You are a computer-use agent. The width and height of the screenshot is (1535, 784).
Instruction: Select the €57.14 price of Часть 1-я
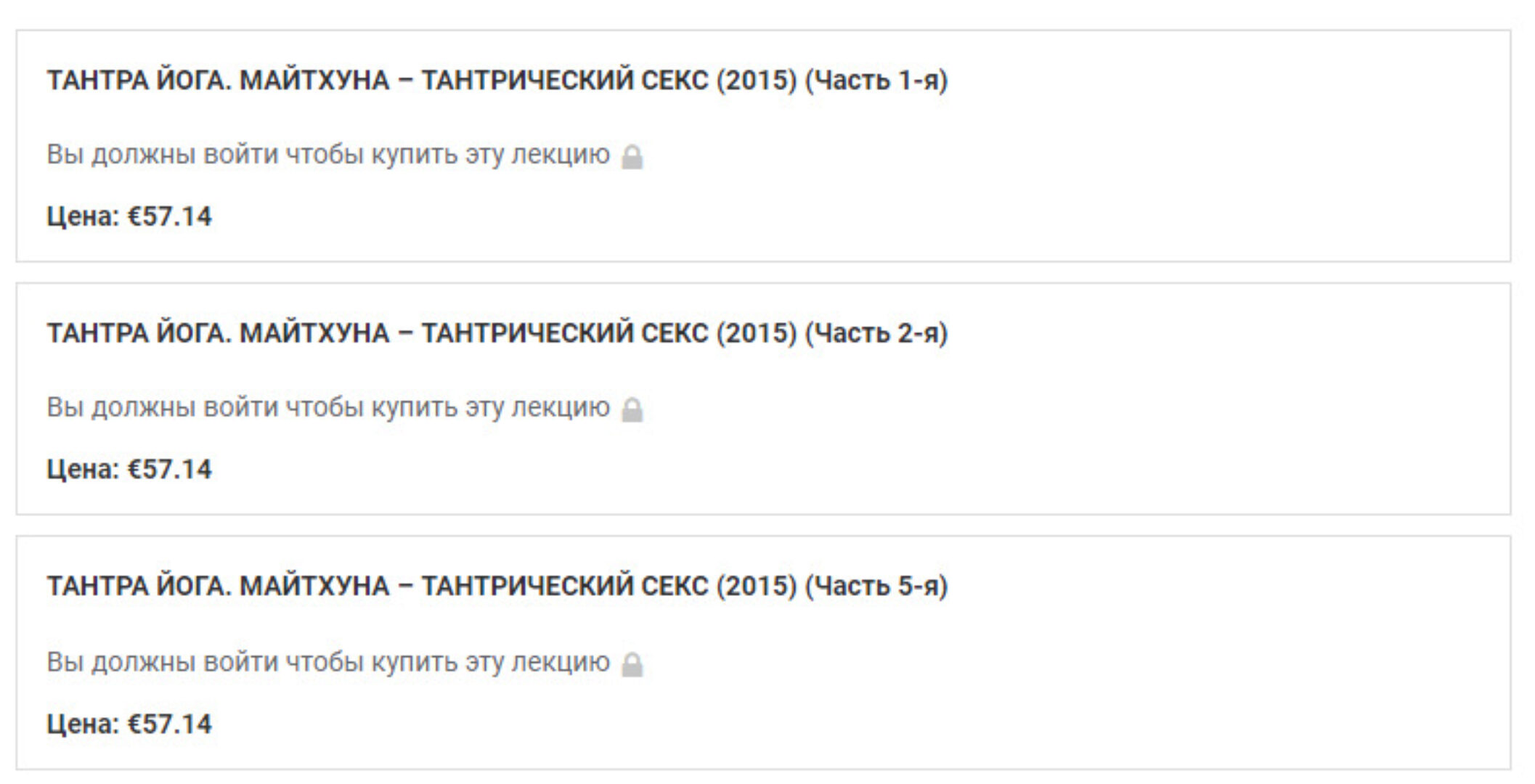click(170, 216)
